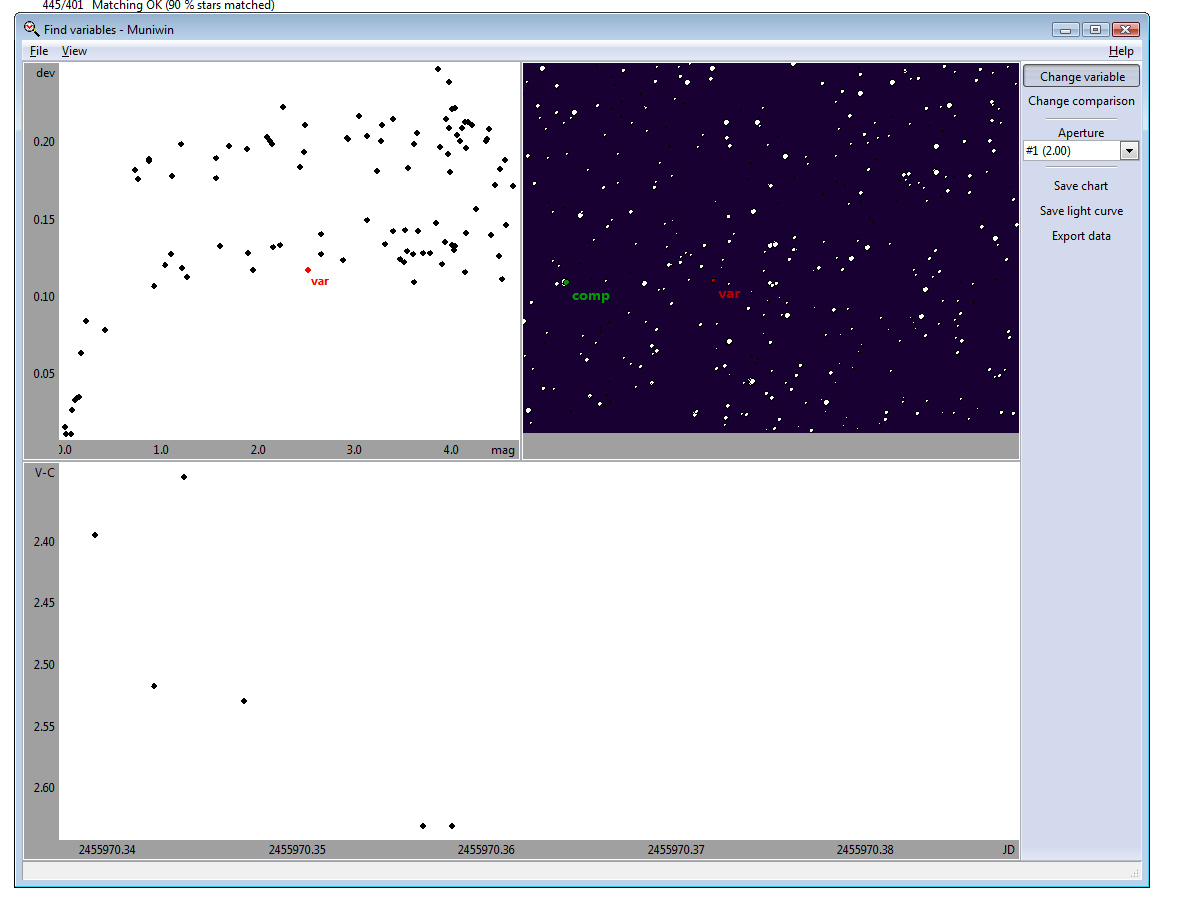The height and width of the screenshot is (908, 1177).
Task: Expand the Aperture dropdown arrow
Action: tap(1129, 151)
